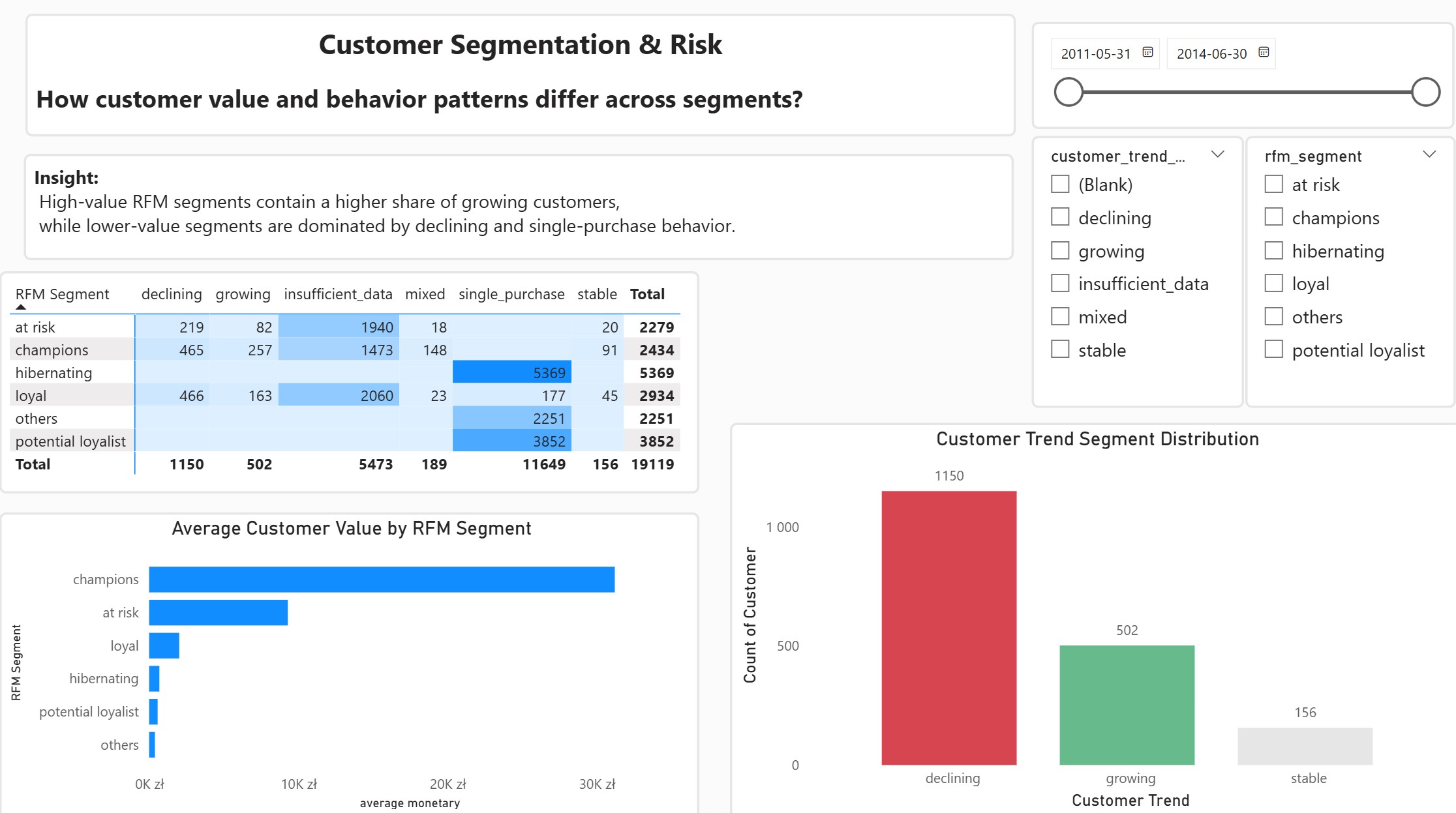
Task: Click the right date range slider handle
Action: click(x=1425, y=92)
